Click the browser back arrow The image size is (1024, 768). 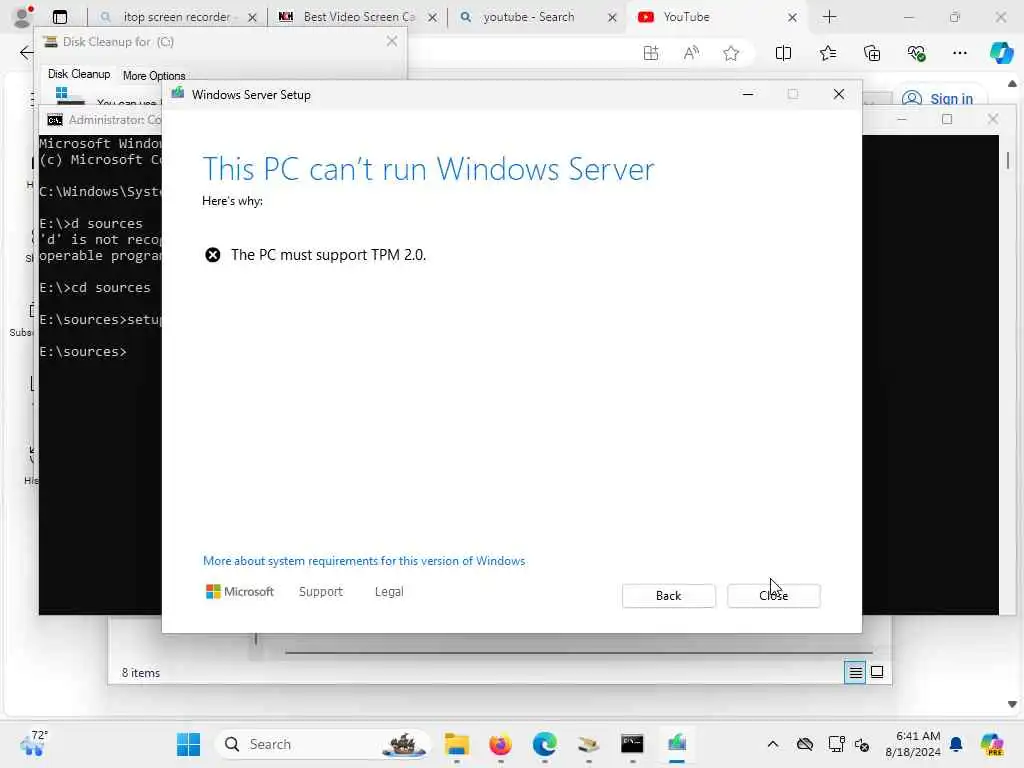coord(26,53)
